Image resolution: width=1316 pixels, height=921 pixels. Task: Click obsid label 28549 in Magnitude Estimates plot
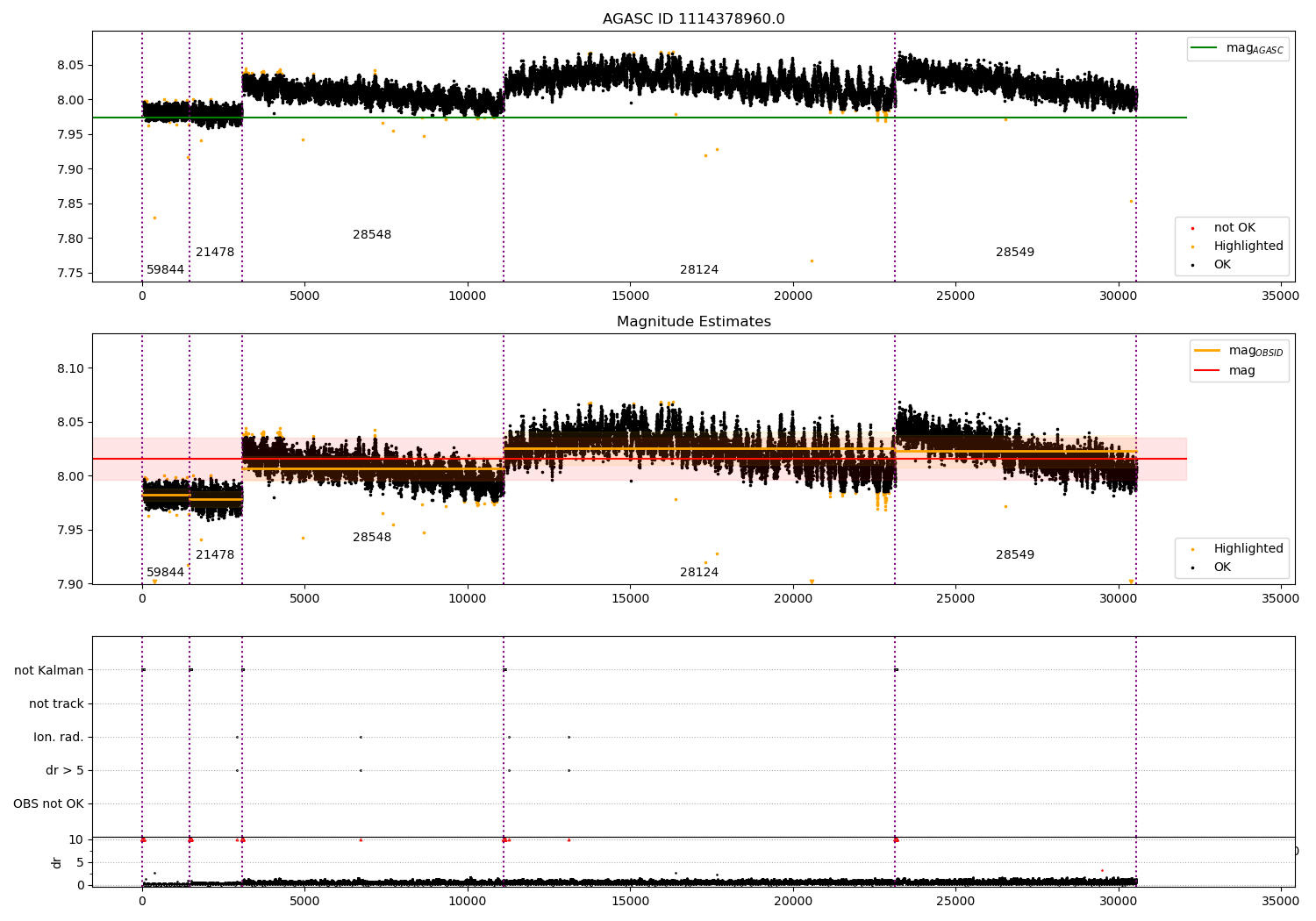click(x=1015, y=555)
